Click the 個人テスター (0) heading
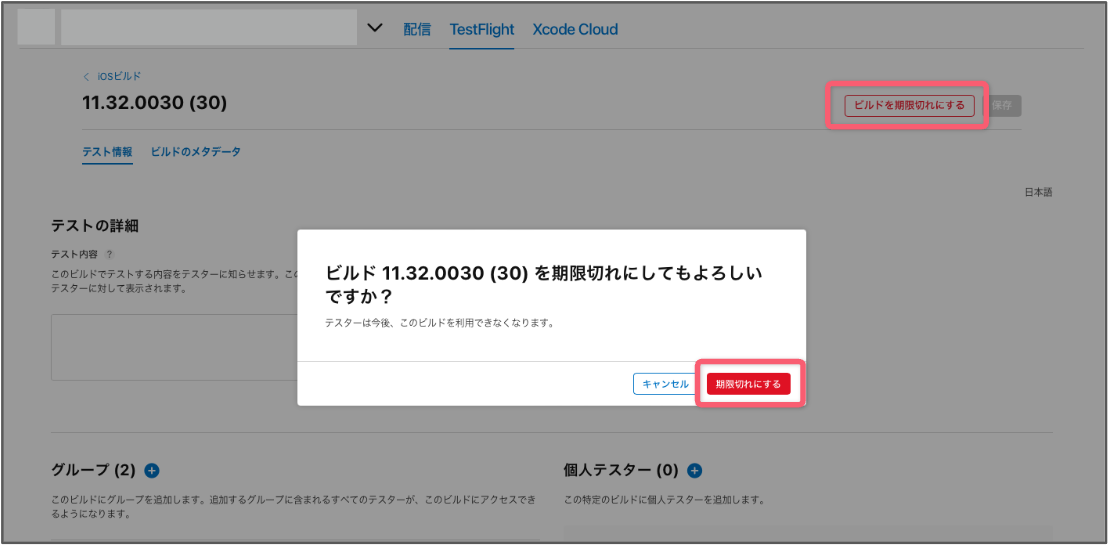The height and width of the screenshot is (547, 1109). click(621, 470)
